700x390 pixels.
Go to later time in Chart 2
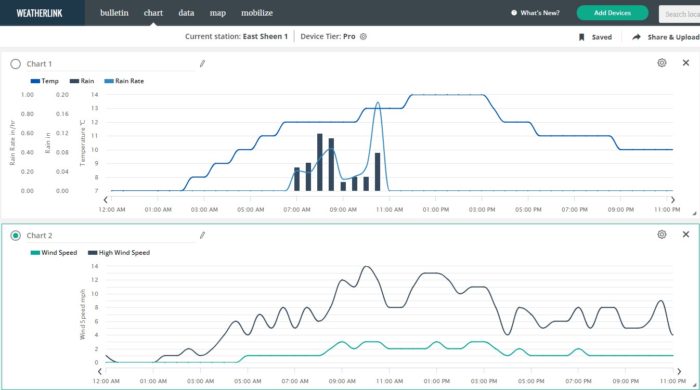[x=679, y=371]
